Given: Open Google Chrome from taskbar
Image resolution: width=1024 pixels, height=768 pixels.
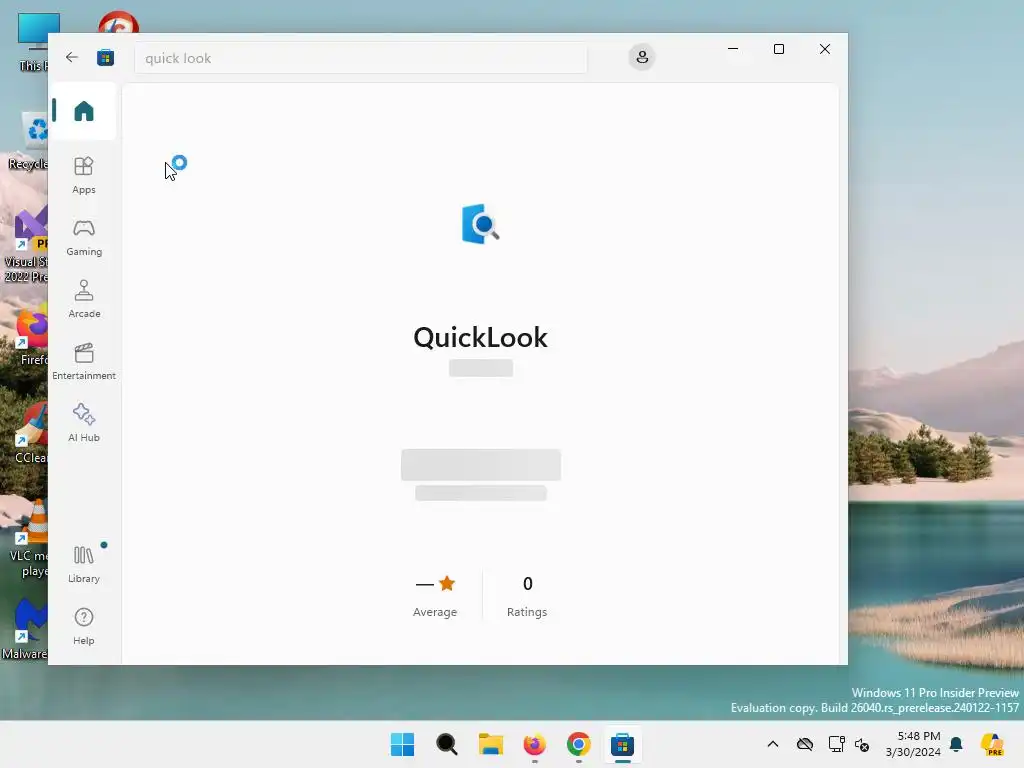Looking at the screenshot, I should click(579, 744).
